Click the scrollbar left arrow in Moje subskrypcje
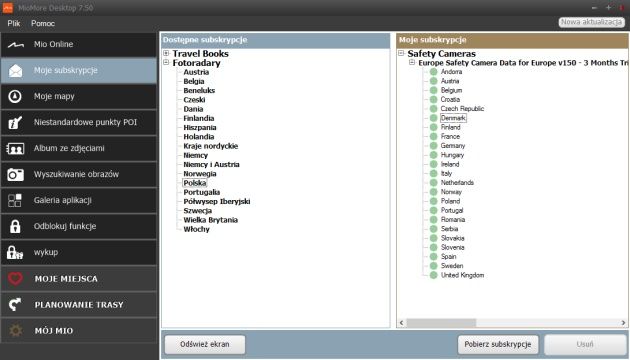630x360 pixels. 401,323
